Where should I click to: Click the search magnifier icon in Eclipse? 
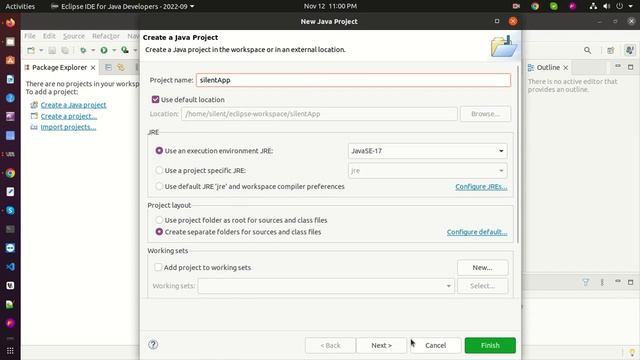[x=587, y=50]
